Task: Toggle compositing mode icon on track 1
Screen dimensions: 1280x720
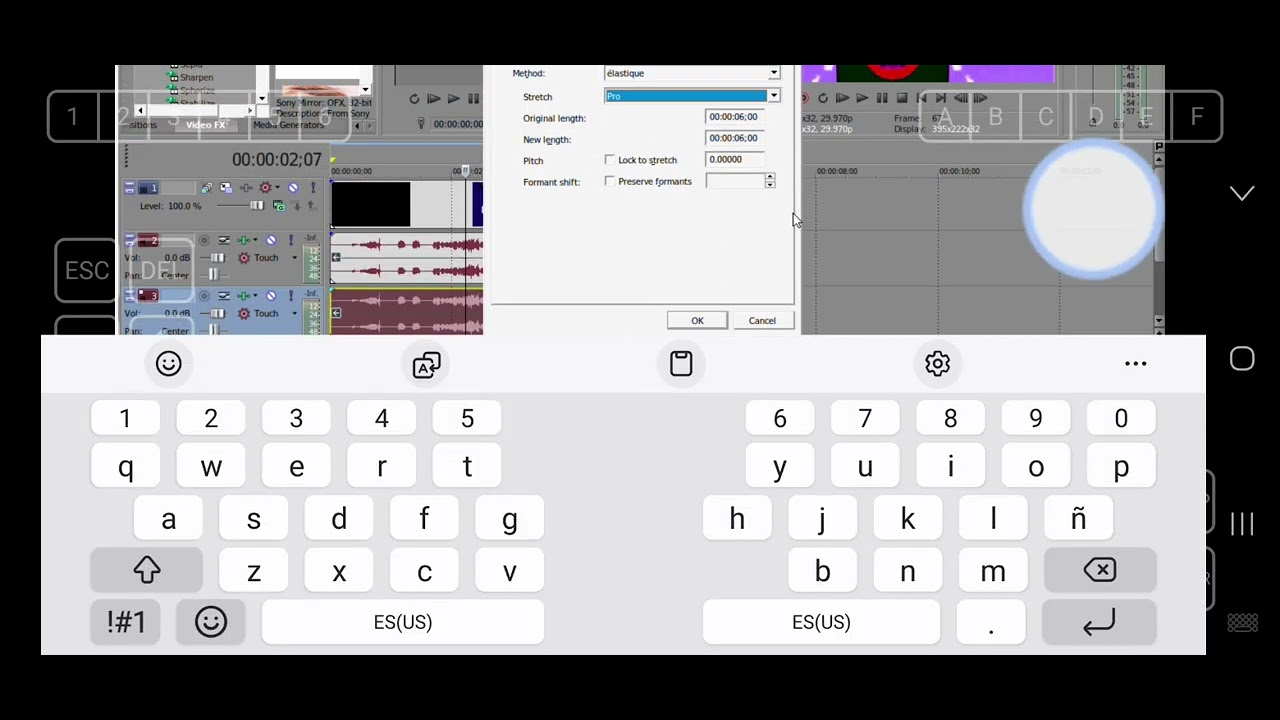Action: [279, 206]
